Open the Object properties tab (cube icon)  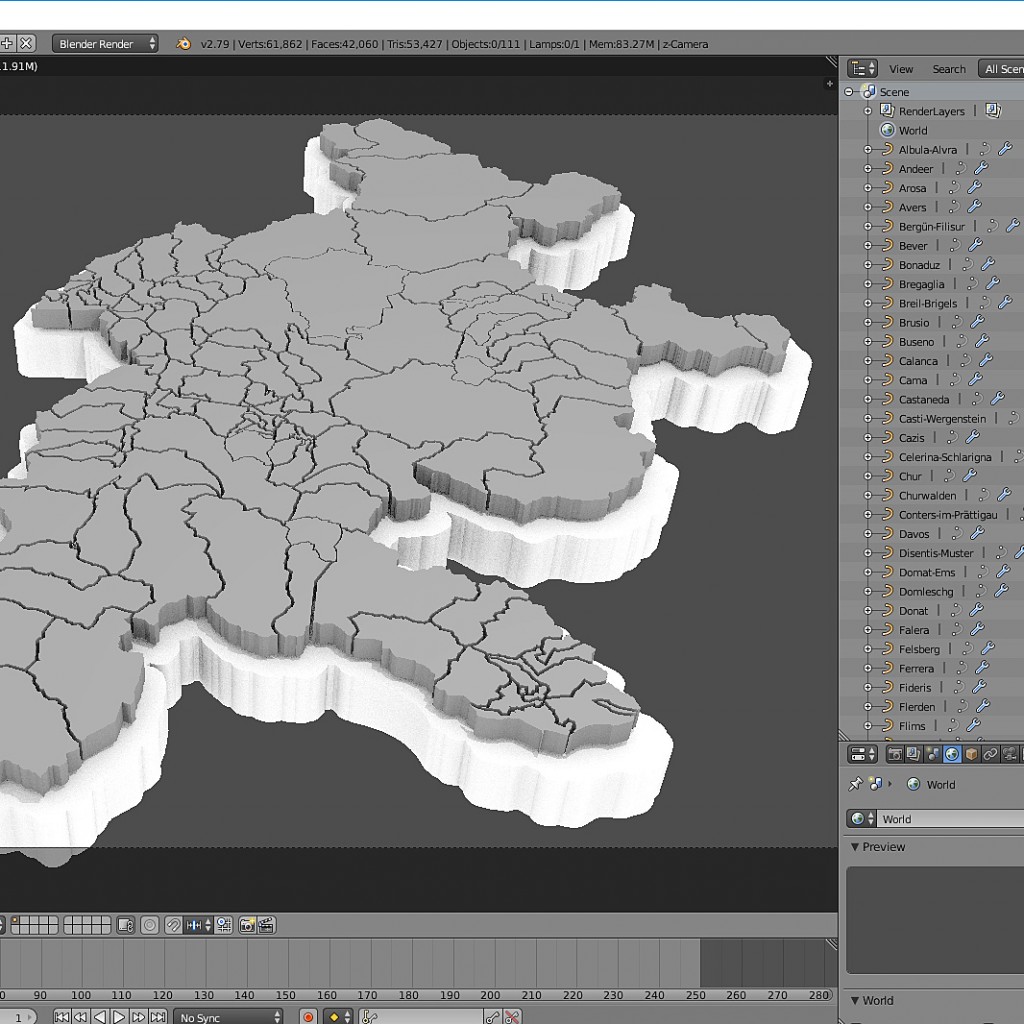pos(971,754)
